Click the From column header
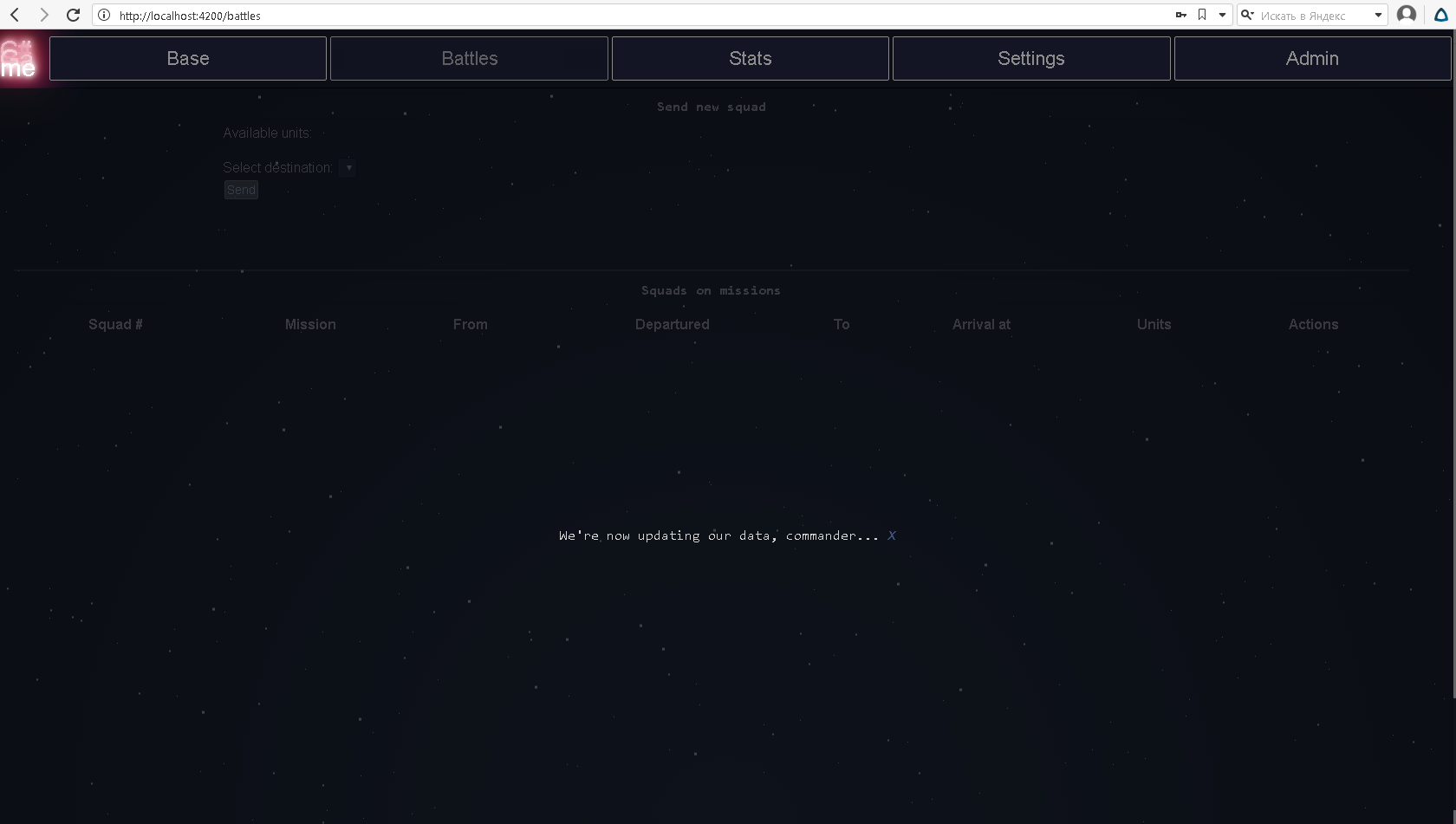This screenshot has height=824, width=1456. pos(471,324)
